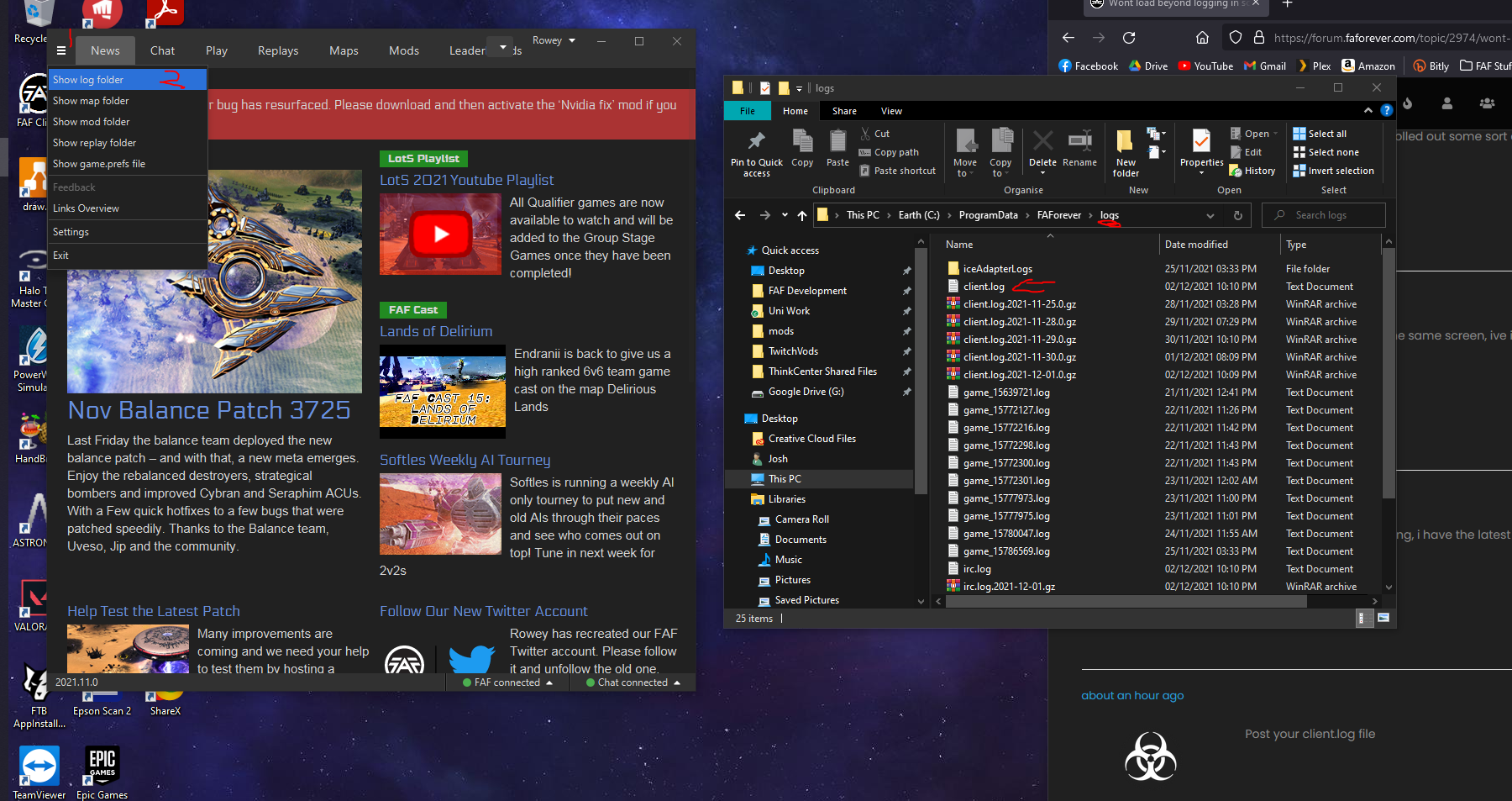Select 'Show log folder' in FAF menu
1512x801 pixels.
128,80
